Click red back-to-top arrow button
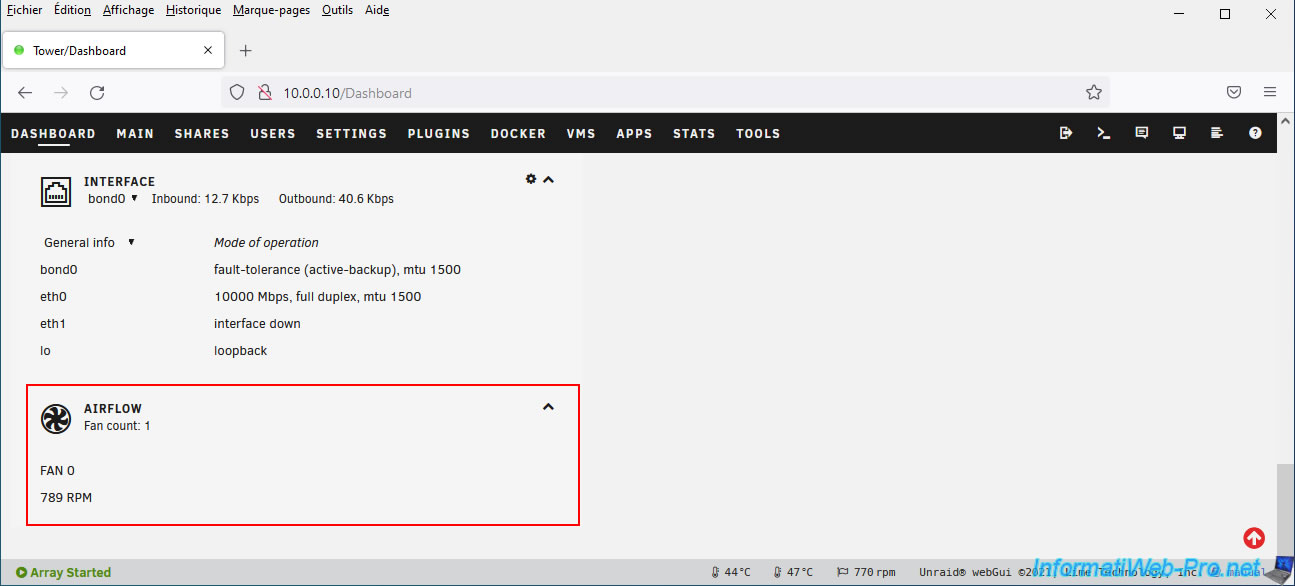The height and width of the screenshot is (586, 1295). 1254,538
